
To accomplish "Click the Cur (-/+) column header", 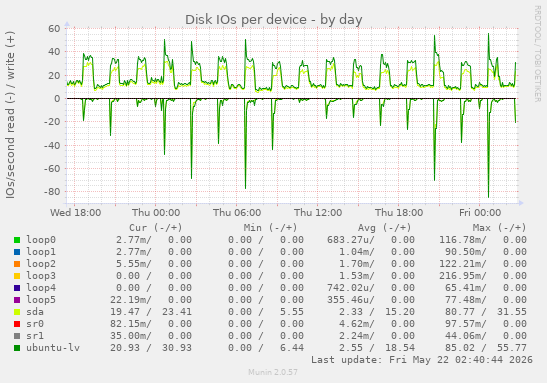I will [156, 228].
